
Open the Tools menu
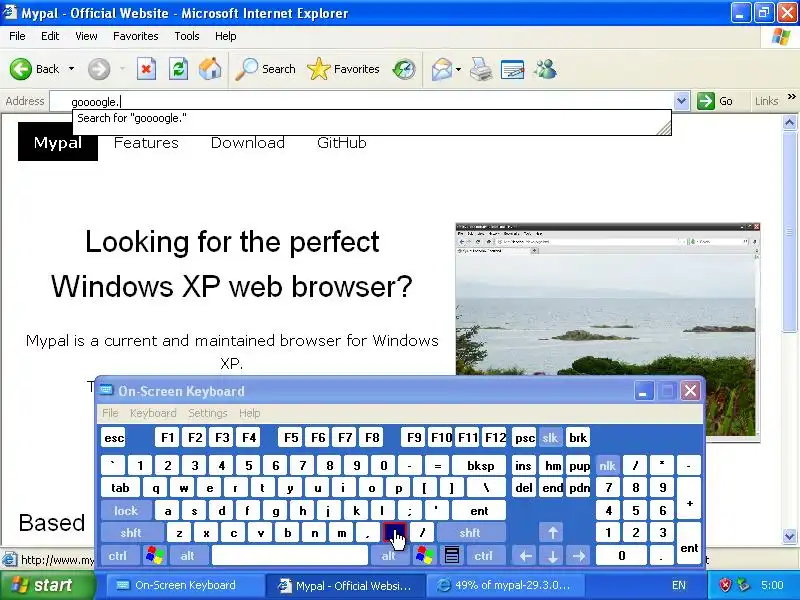[x=187, y=36]
